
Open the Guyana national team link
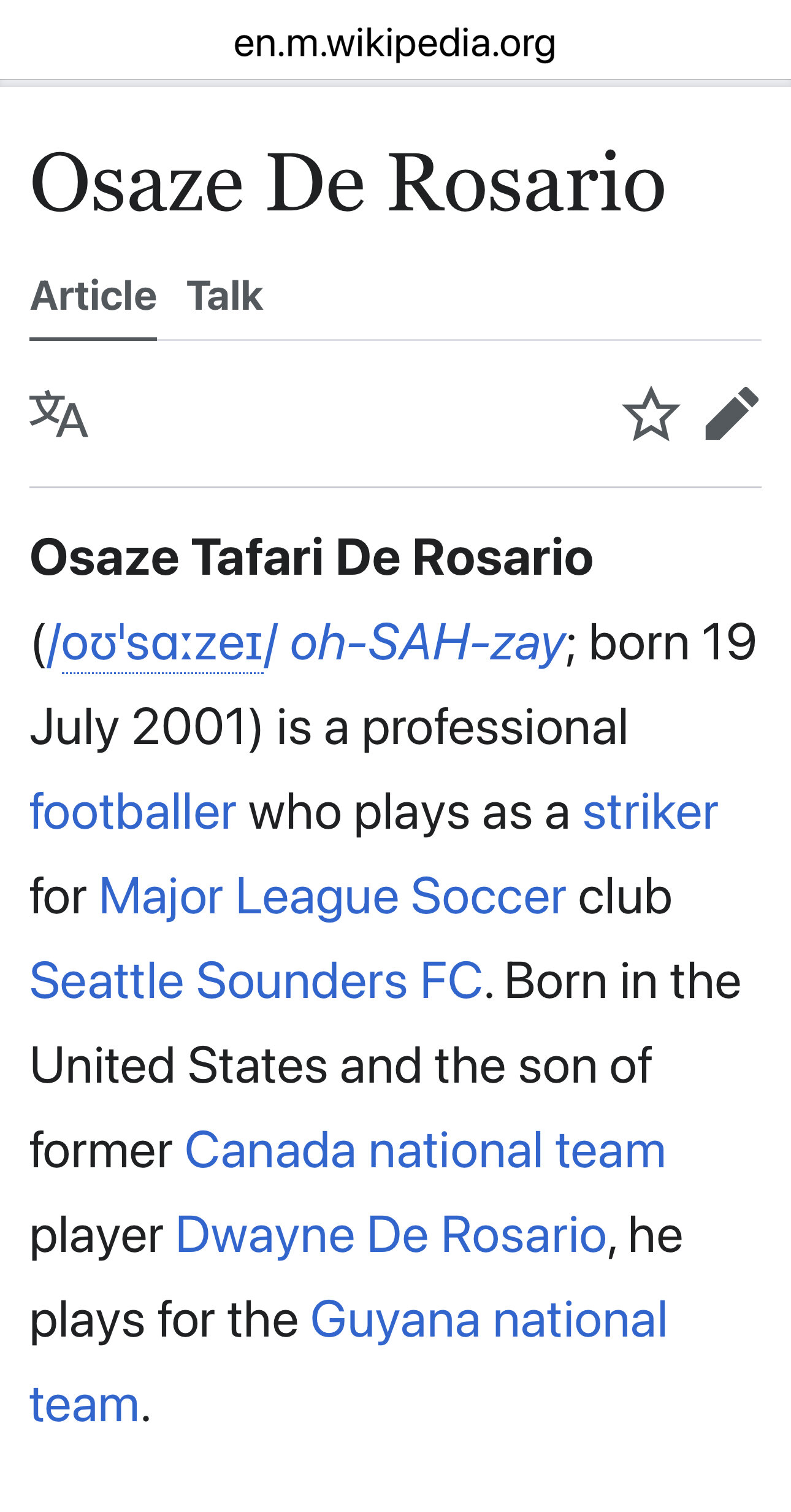pos(489,1319)
